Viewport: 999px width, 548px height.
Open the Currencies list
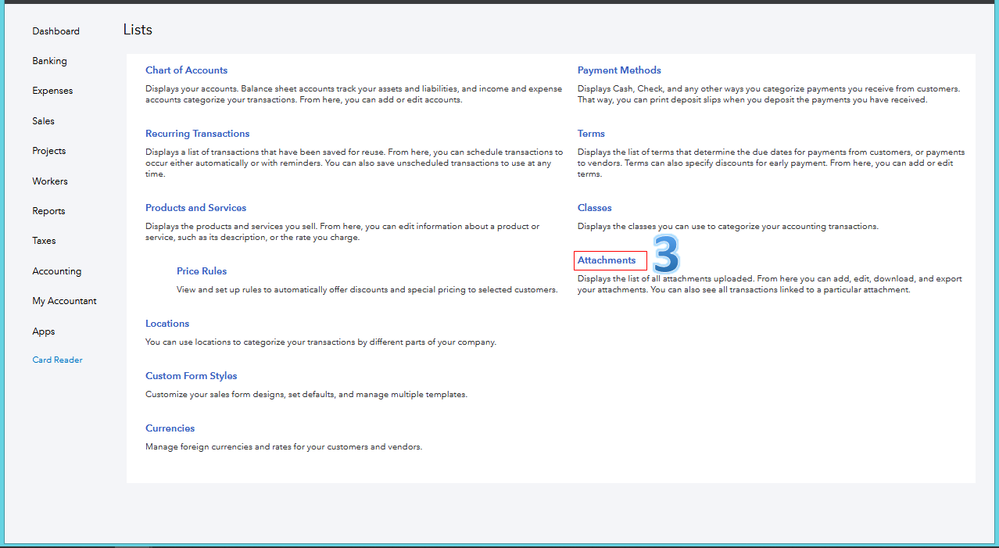coord(170,428)
